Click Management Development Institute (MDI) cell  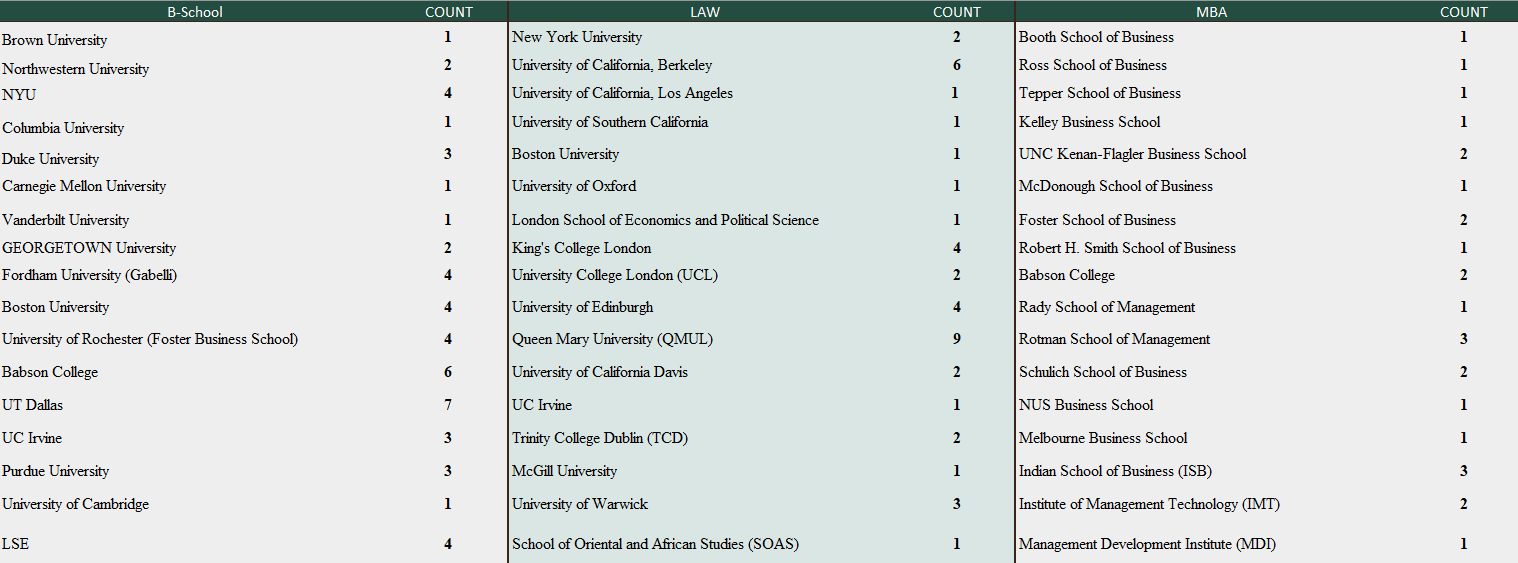[1147, 544]
